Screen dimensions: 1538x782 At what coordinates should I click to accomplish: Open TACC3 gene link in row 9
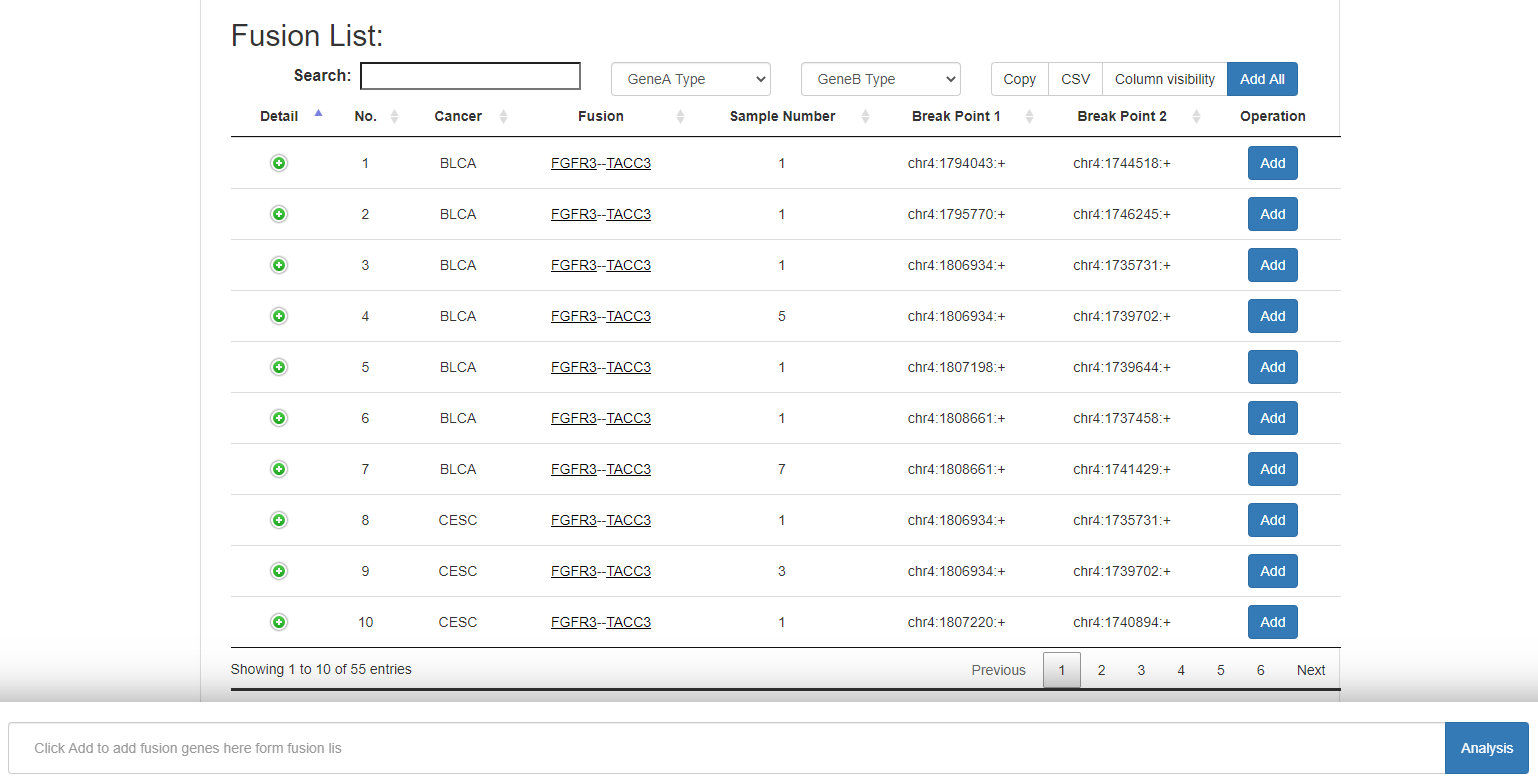(628, 571)
